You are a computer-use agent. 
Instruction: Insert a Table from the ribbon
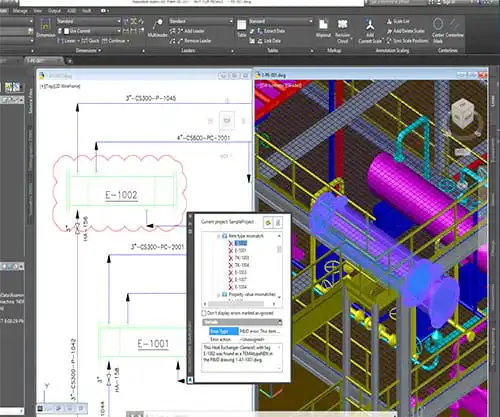(242, 28)
